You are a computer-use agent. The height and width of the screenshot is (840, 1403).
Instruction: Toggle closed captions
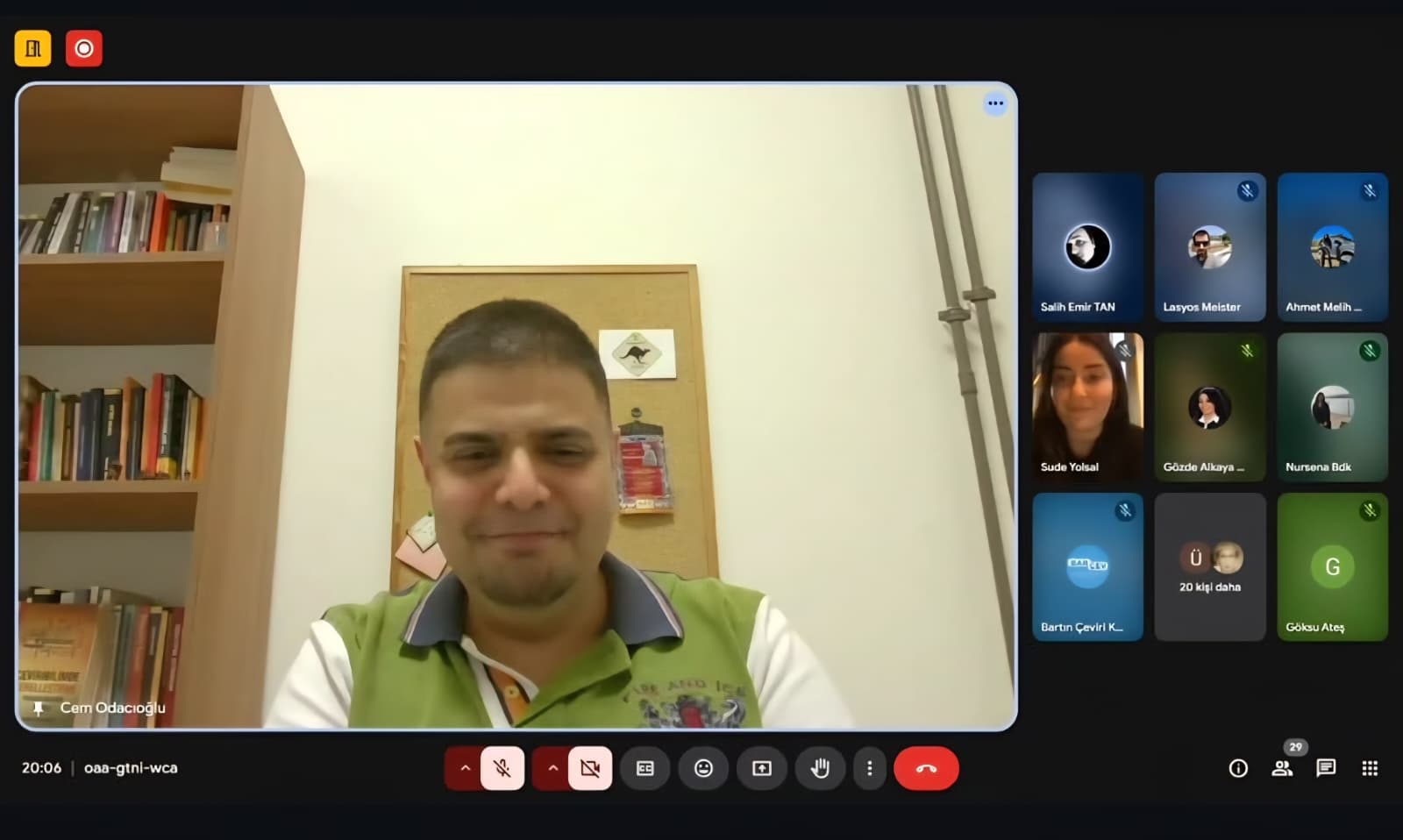click(x=645, y=768)
